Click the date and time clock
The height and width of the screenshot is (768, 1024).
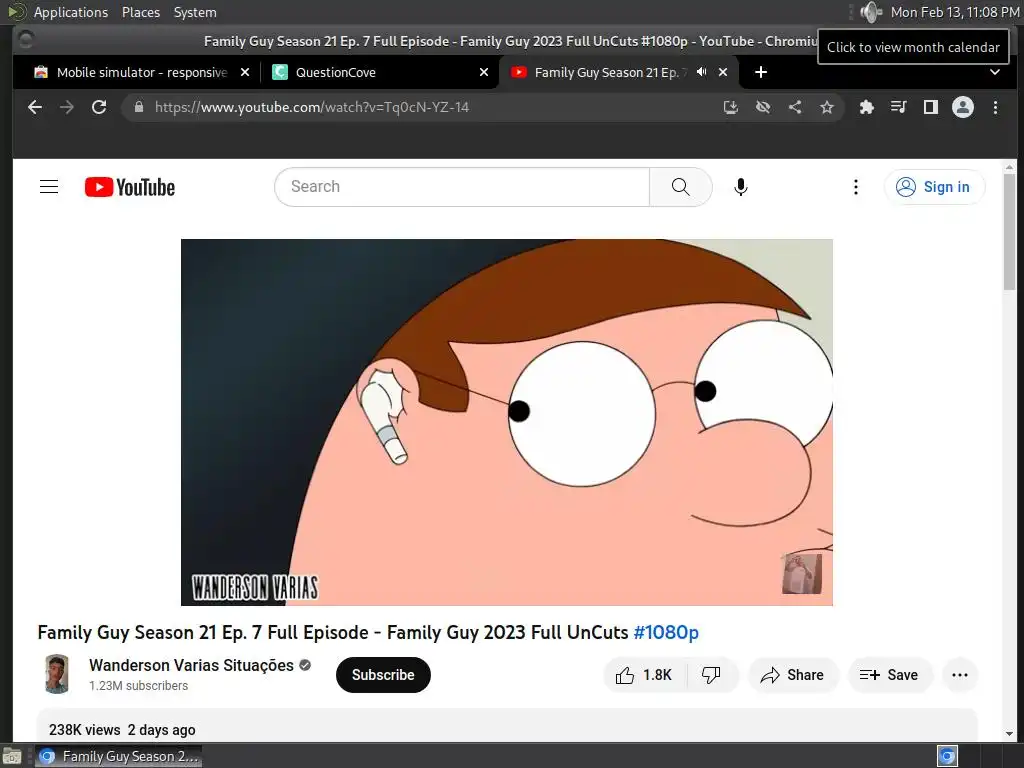point(955,12)
